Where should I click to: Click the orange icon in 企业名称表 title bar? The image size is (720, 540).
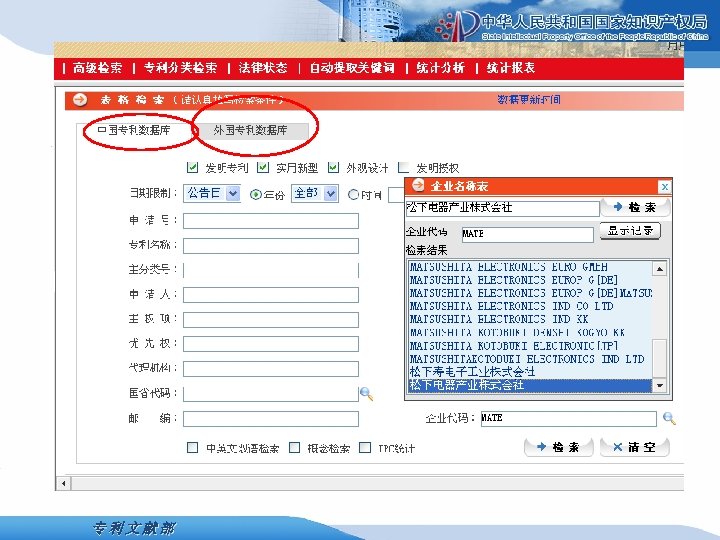pyautogui.click(x=418, y=185)
